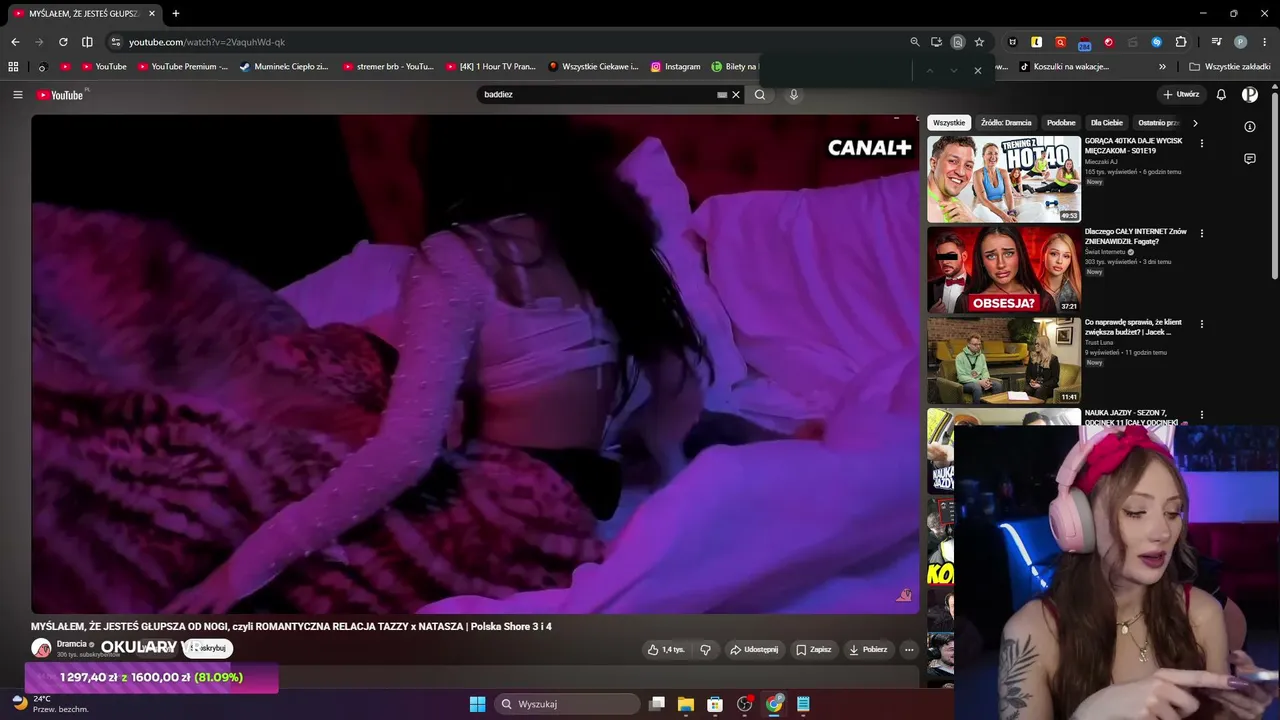
Task: Click the Wyszukaj taskbar search box
Action: [x=568, y=704]
